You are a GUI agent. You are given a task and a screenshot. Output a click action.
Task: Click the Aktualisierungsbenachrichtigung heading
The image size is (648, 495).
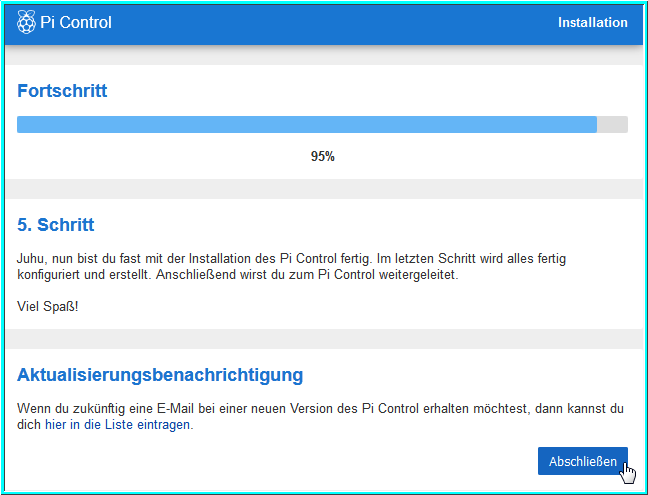(160, 375)
